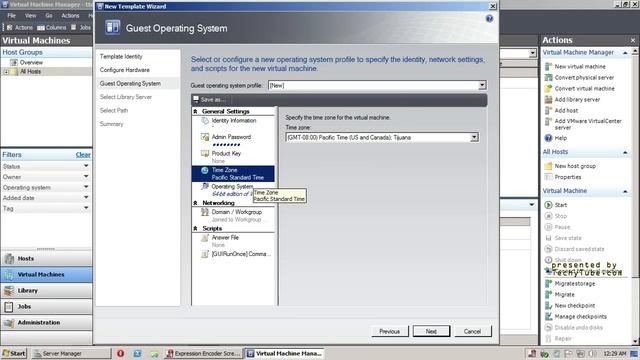Collapse the Networking section
Screen dimensions: 640x360
click(x=195, y=203)
